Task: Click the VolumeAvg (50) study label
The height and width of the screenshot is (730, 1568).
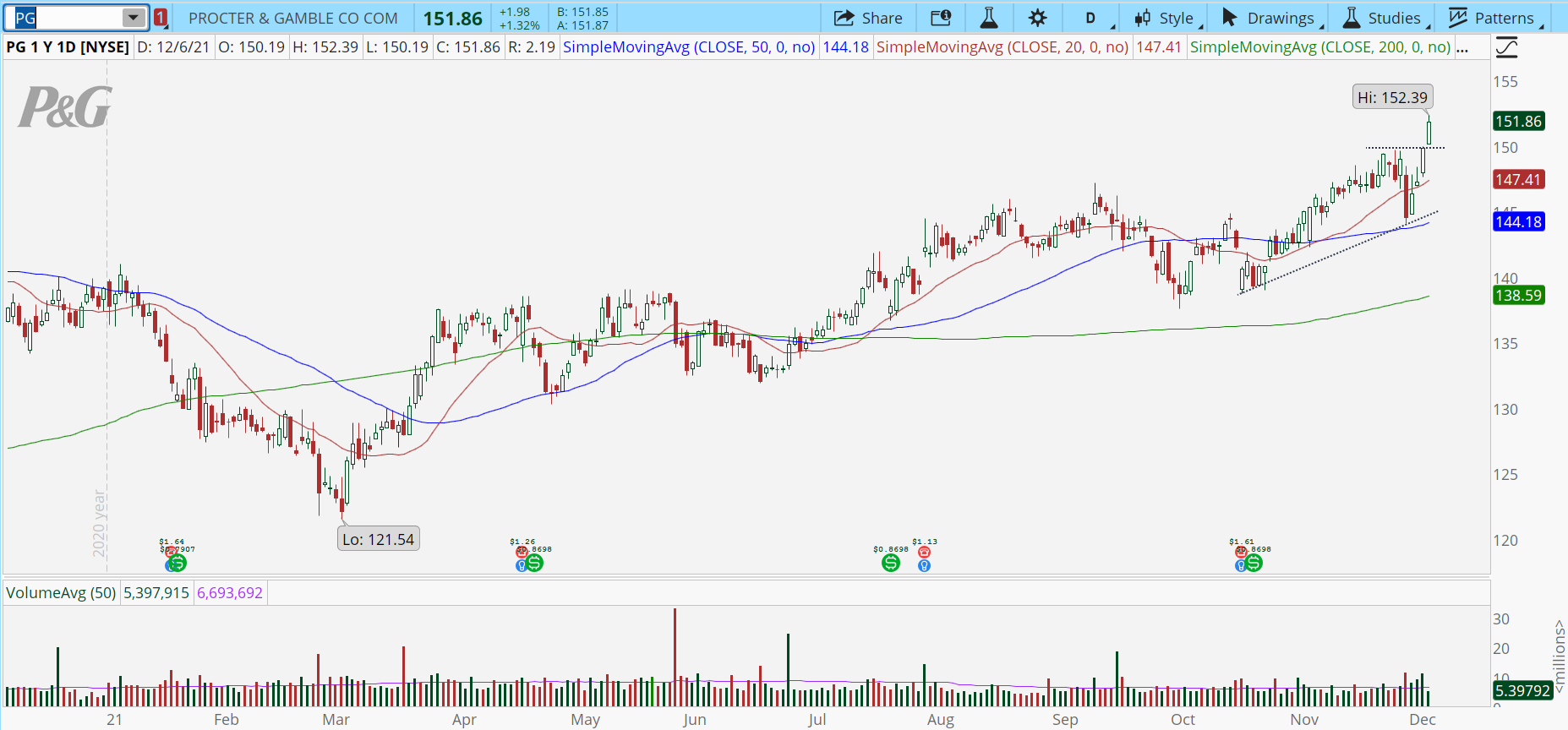Action: [x=61, y=593]
